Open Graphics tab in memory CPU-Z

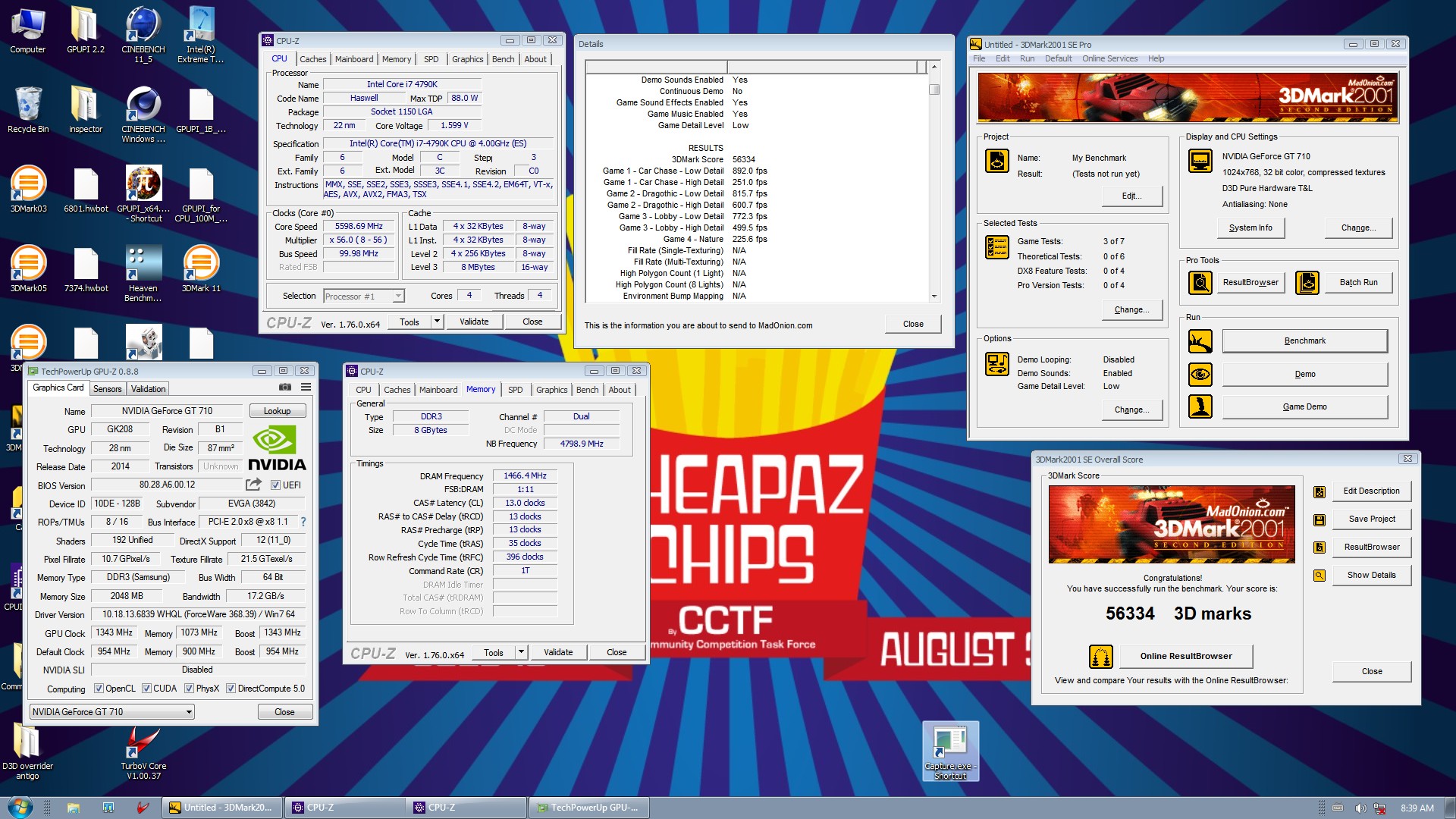coord(551,390)
